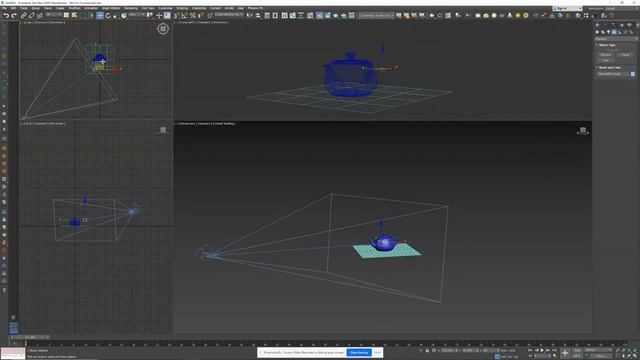
Task: Click the Mirror tool icon
Action: (249, 16)
